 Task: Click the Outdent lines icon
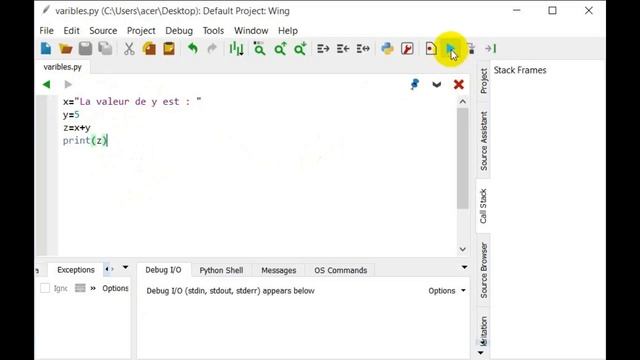(x=343, y=49)
